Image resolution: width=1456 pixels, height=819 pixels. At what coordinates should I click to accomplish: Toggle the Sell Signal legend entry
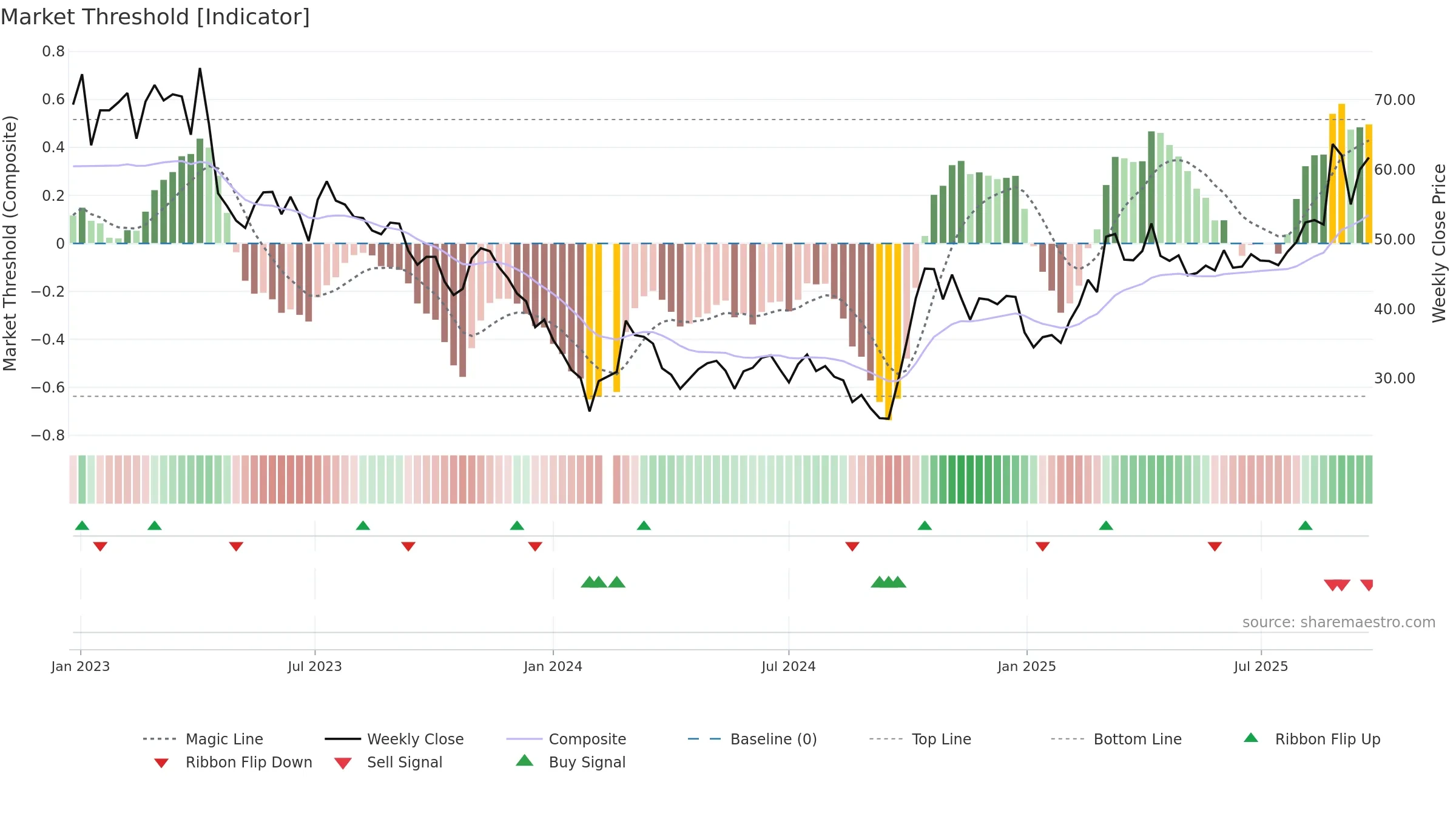click(x=388, y=762)
